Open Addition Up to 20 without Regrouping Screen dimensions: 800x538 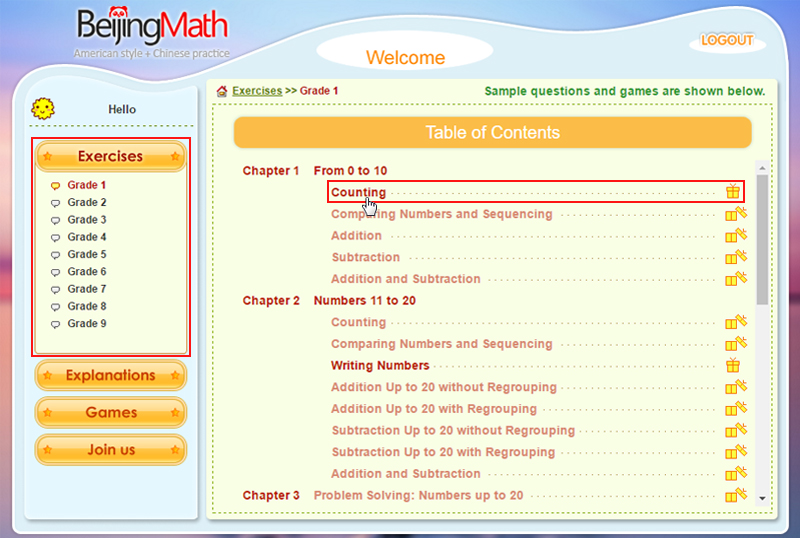tap(443, 387)
